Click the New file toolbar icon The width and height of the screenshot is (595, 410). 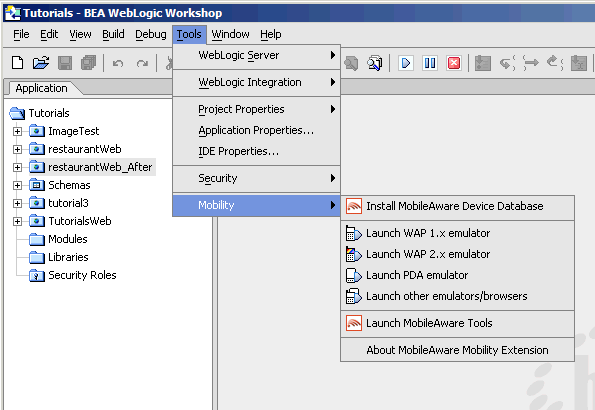[17, 63]
